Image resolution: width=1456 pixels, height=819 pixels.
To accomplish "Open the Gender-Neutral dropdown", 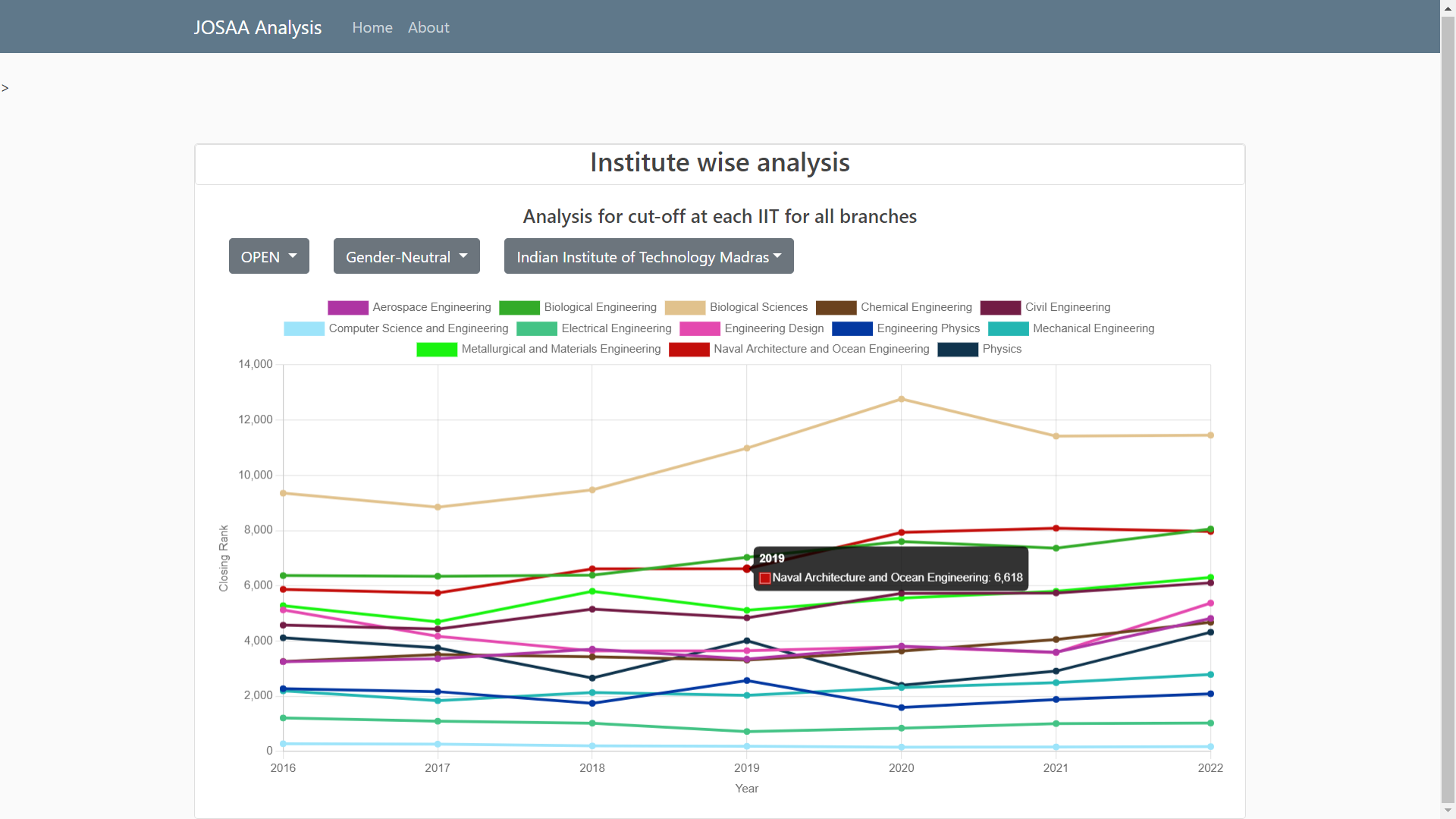I will click(x=406, y=256).
